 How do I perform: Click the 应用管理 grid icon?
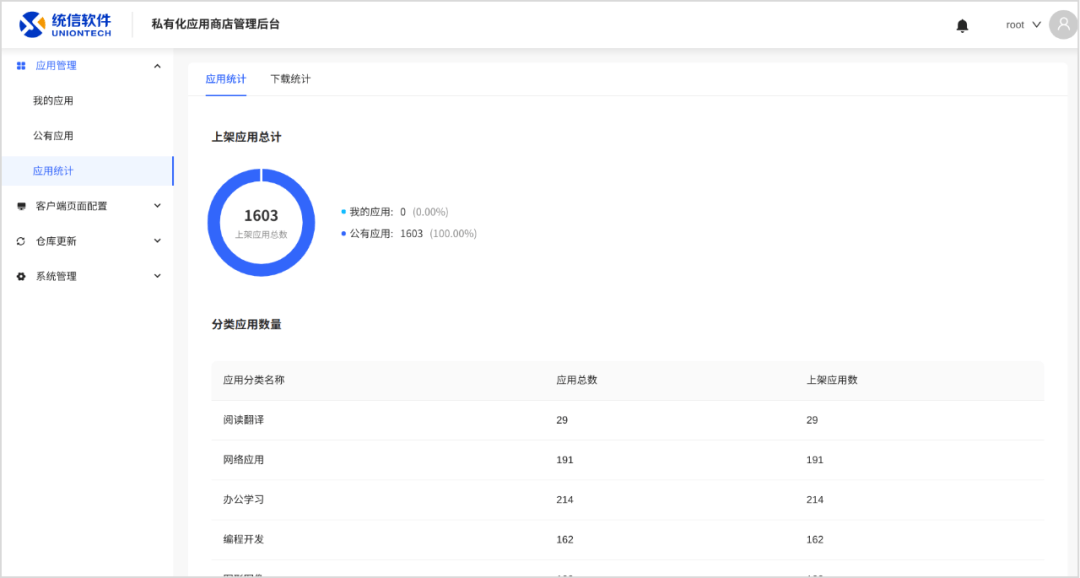tap(21, 66)
